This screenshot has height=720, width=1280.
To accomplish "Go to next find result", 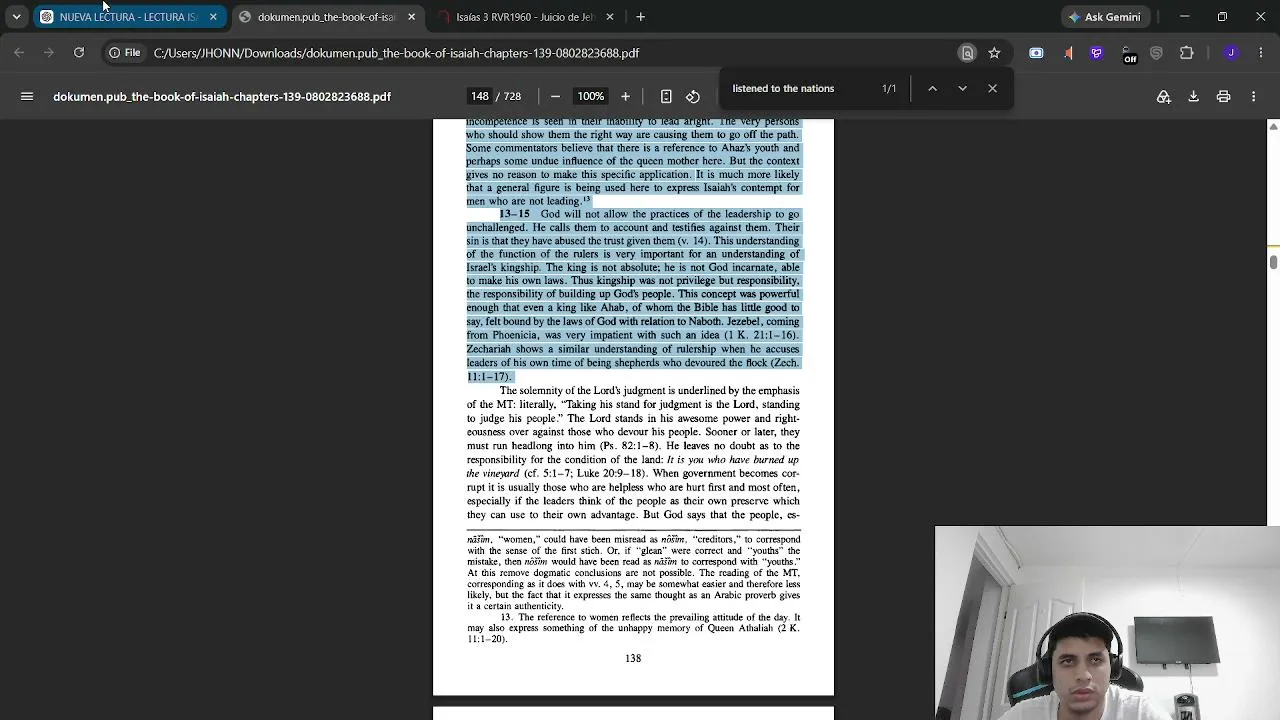I will [x=962, y=88].
